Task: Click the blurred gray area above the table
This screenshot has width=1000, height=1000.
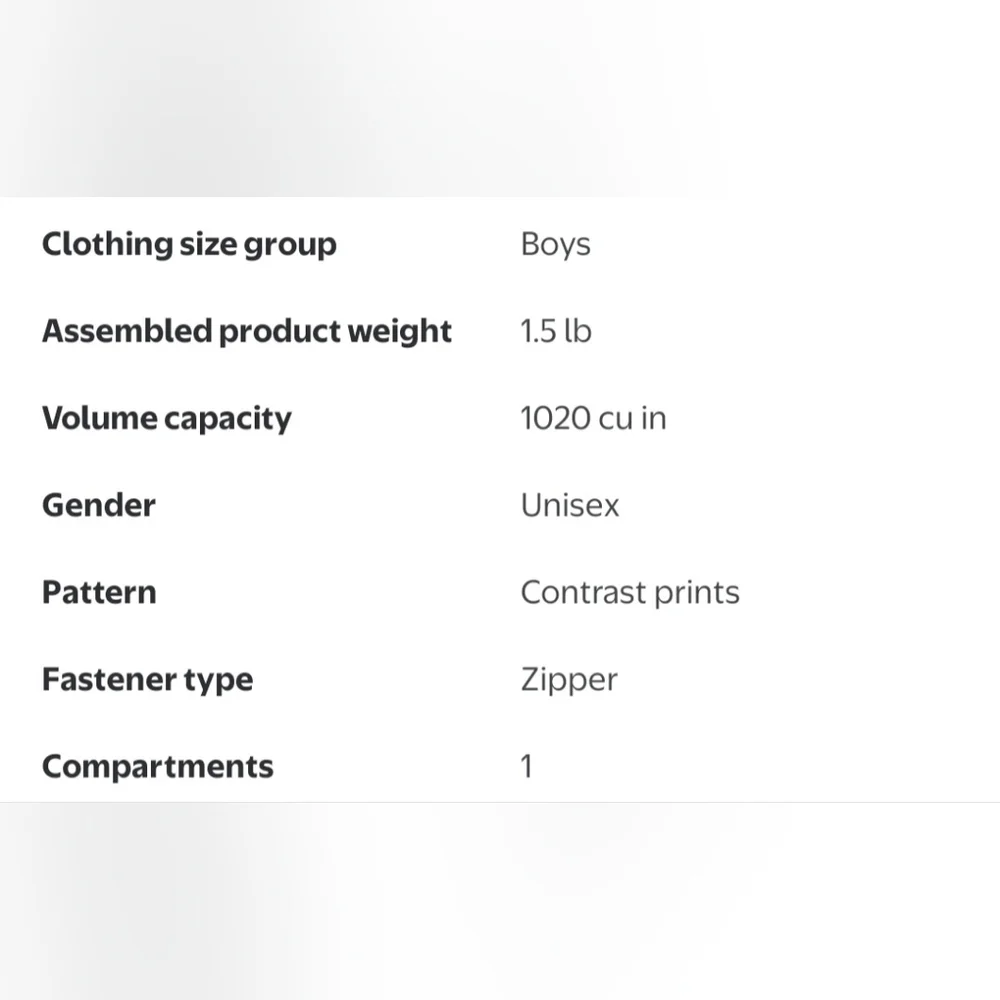Action: (x=500, y=100)
